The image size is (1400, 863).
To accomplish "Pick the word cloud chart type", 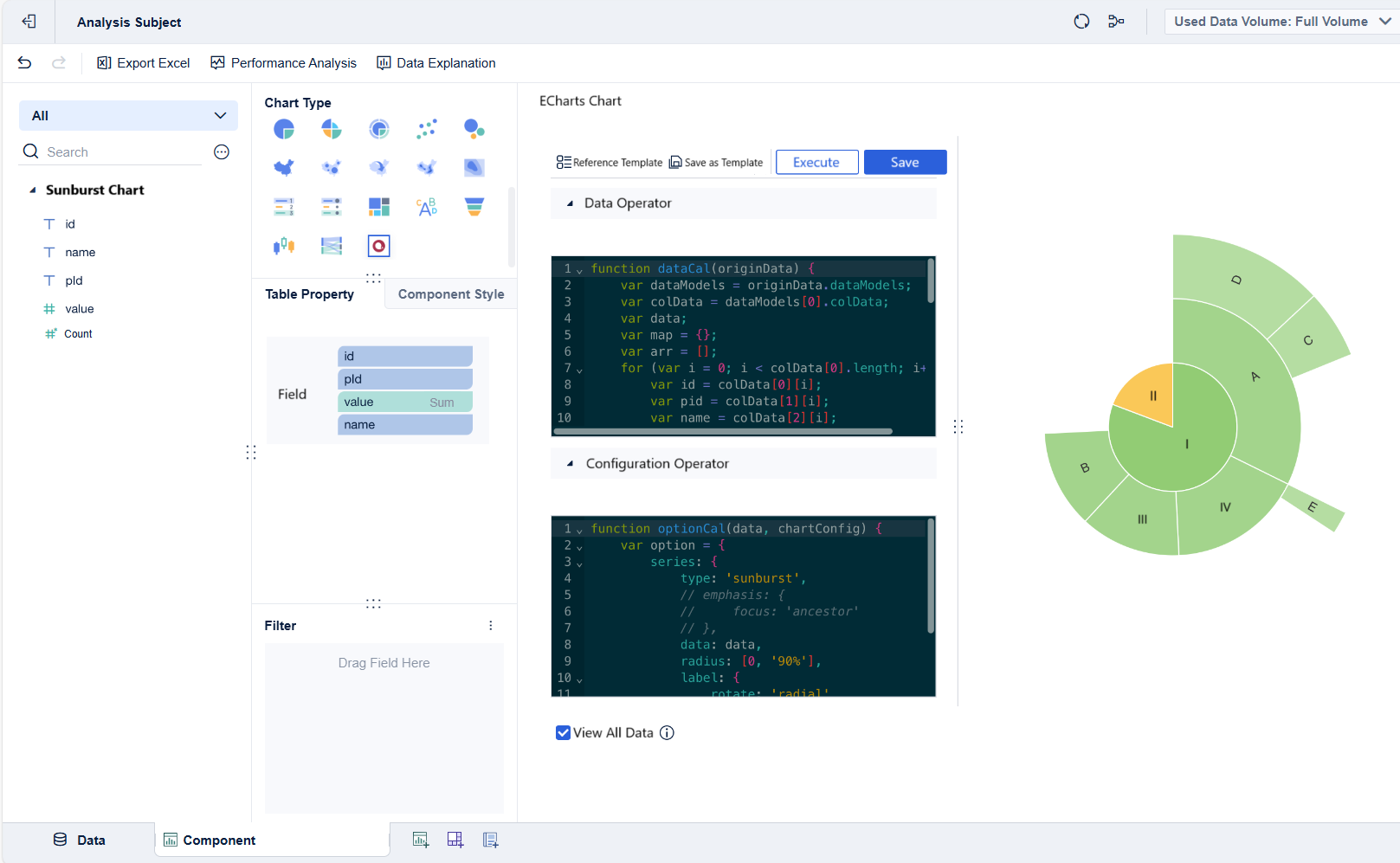I will click(427, 207).
